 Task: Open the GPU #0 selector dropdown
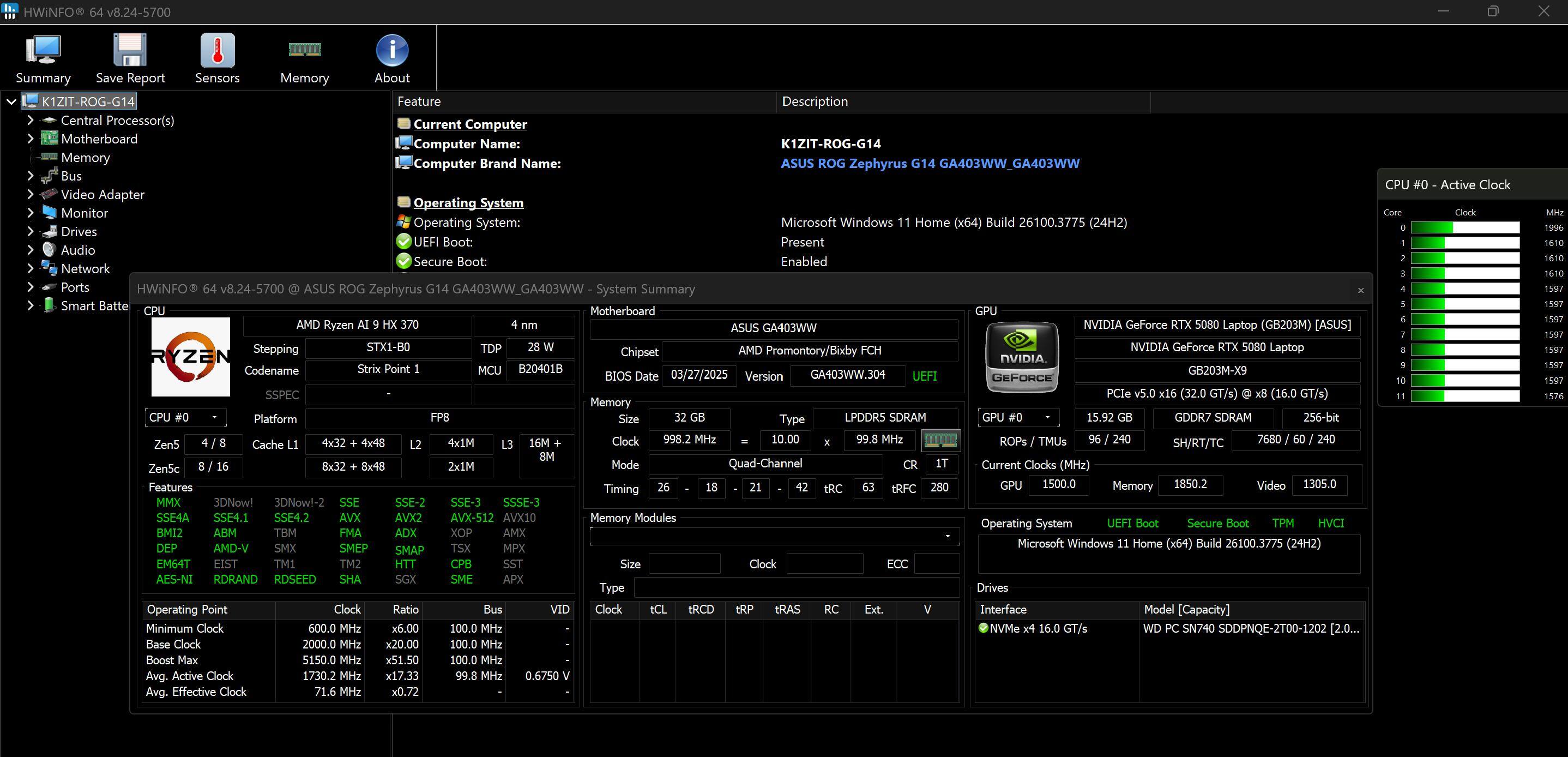(x=1018, y=417)
